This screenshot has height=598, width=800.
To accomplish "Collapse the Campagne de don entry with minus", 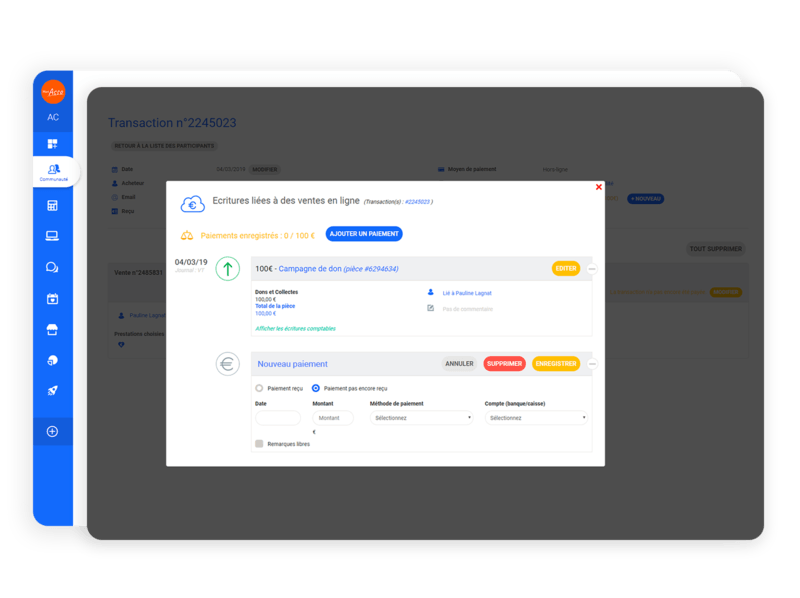I will tap(592, 269).
